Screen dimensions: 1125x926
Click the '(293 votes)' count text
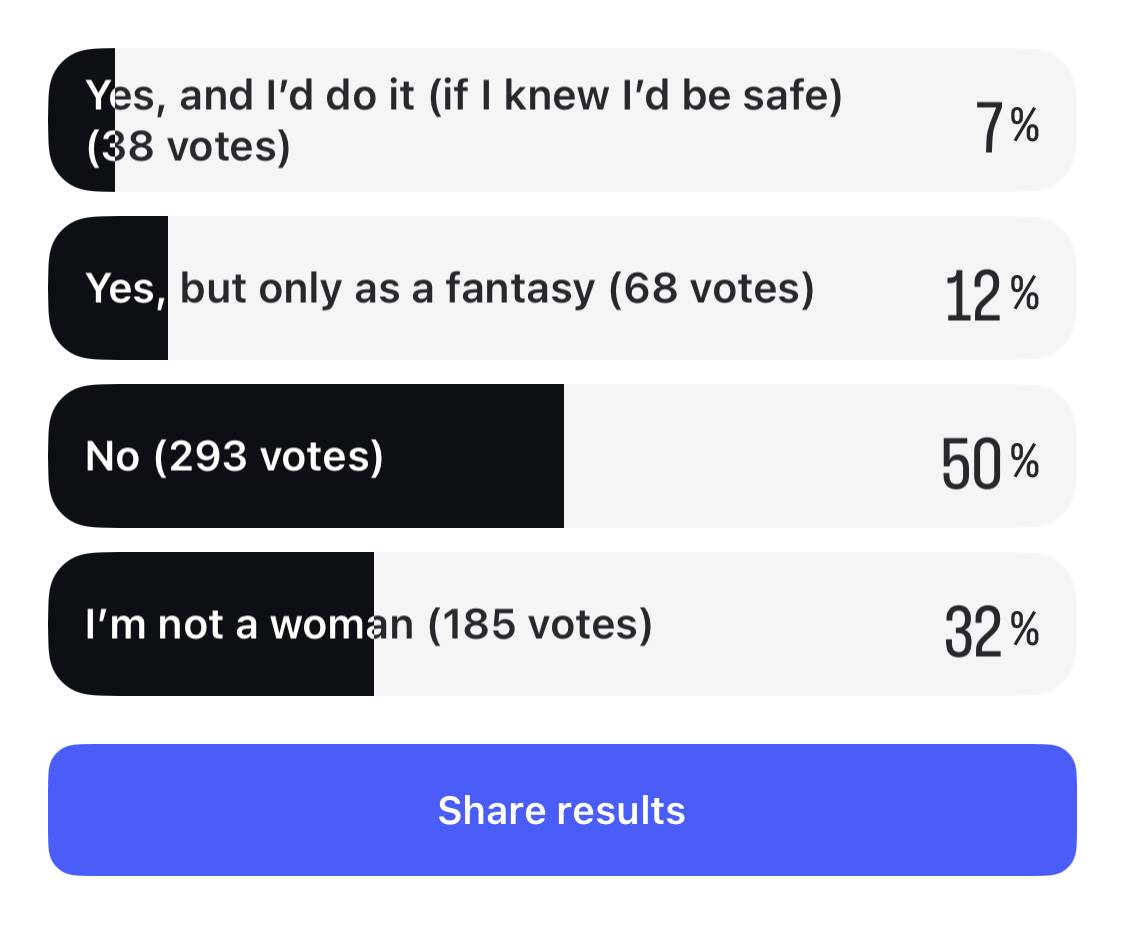tap(268, 457)
